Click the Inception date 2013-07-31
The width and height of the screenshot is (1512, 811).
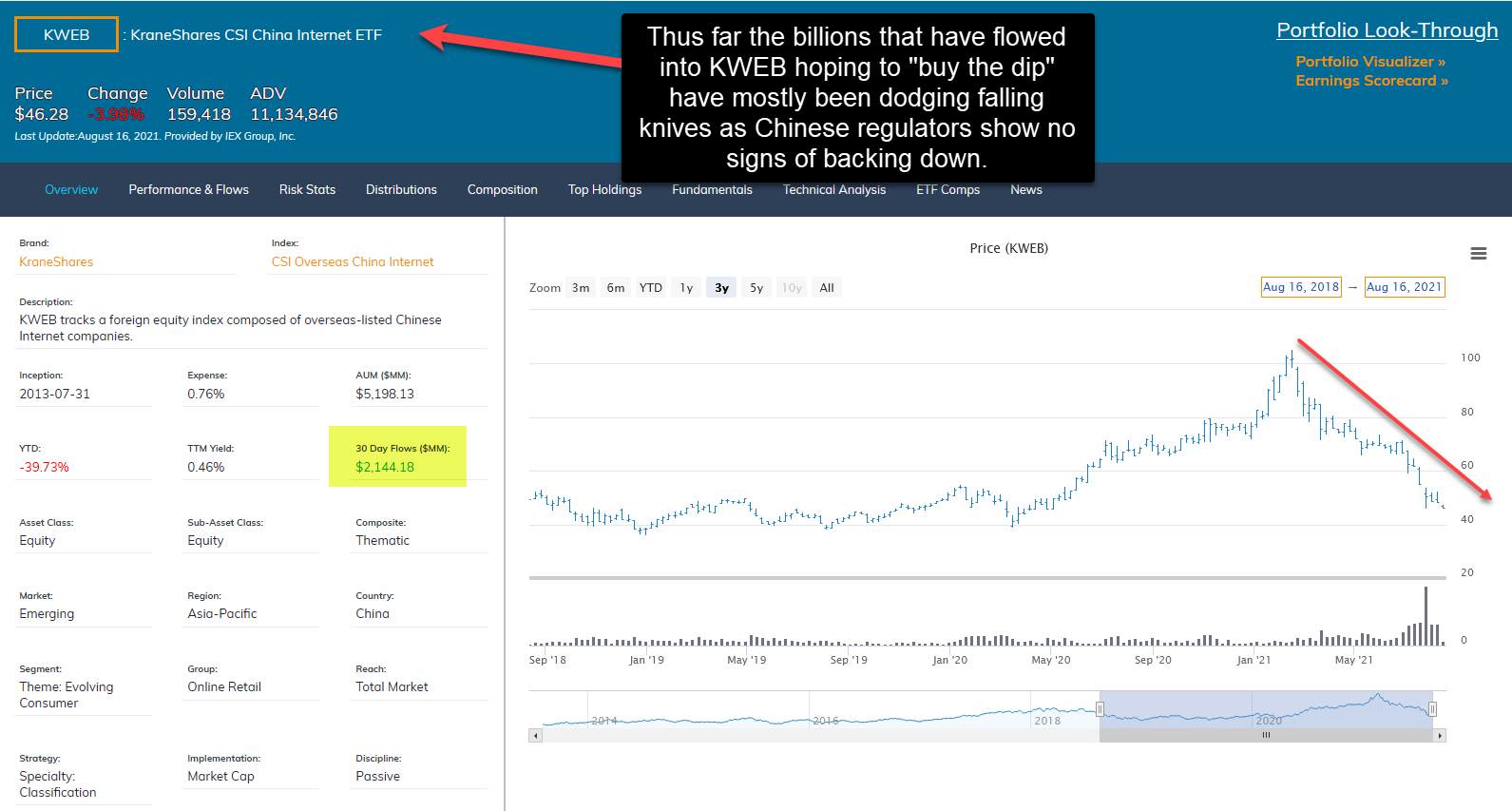click(x=55, y=395)
